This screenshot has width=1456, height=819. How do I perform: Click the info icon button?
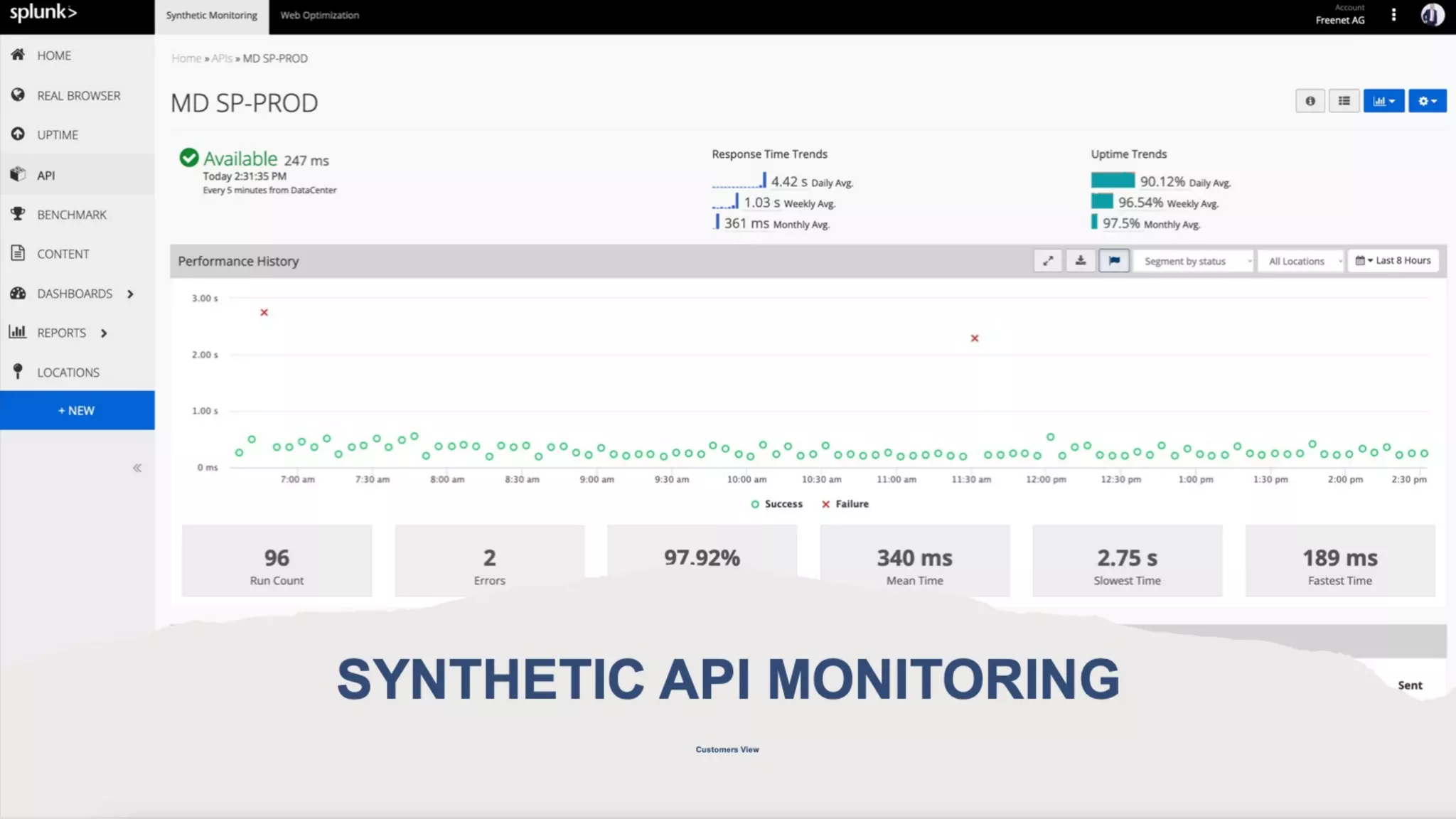point(1310,101)
